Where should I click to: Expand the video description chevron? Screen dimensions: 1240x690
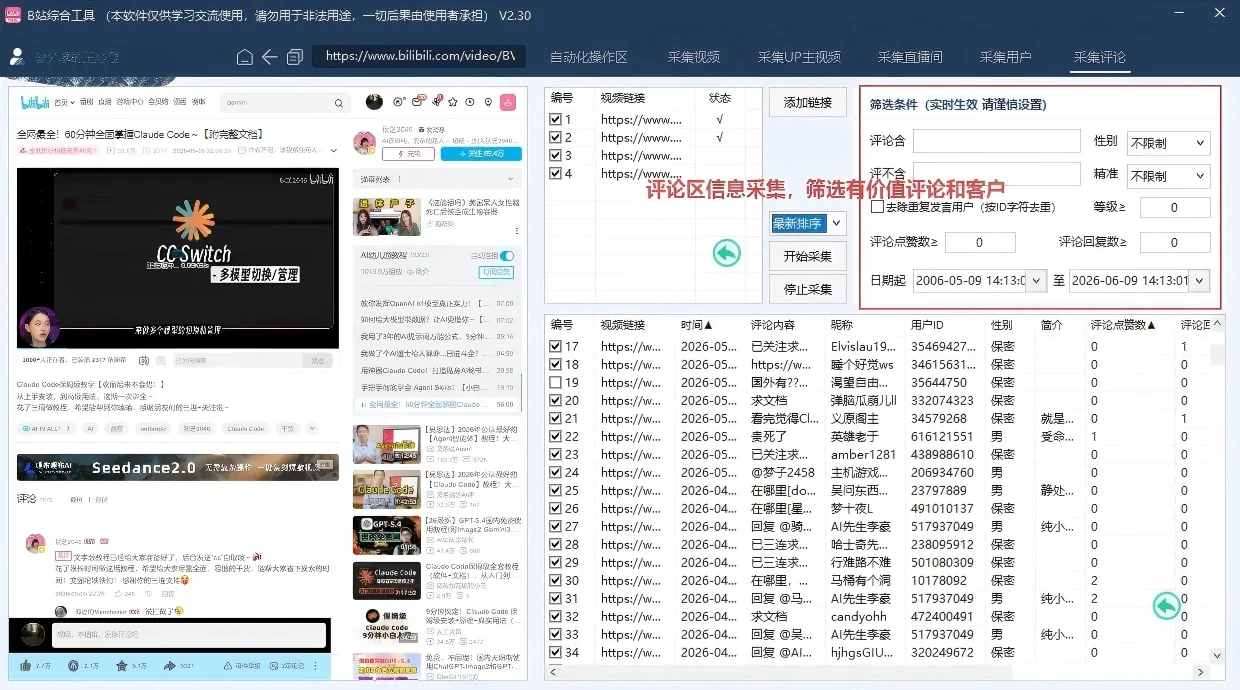333,150
